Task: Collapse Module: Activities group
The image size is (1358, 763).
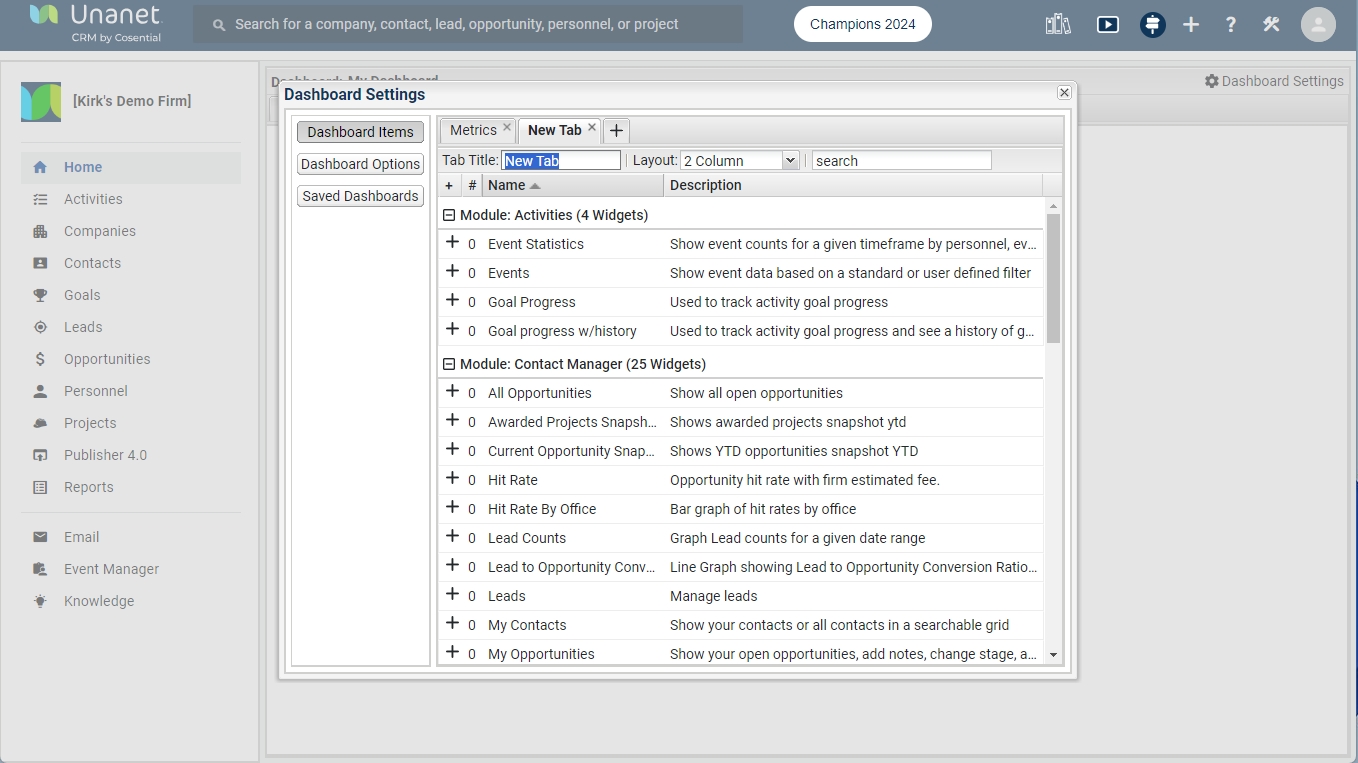Action: [449, 215]
